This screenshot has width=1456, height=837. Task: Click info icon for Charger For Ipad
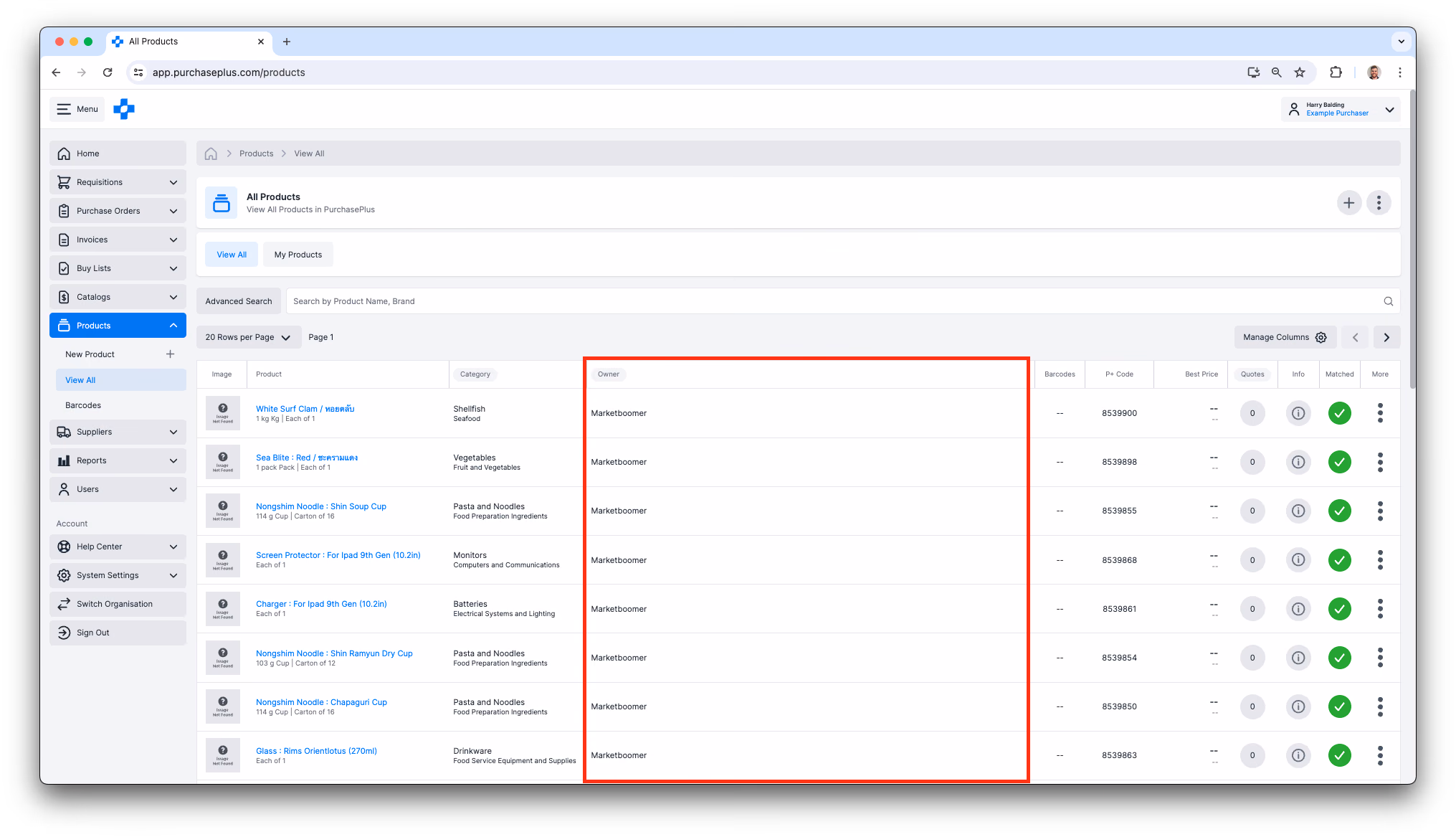tap(1298, 609)
